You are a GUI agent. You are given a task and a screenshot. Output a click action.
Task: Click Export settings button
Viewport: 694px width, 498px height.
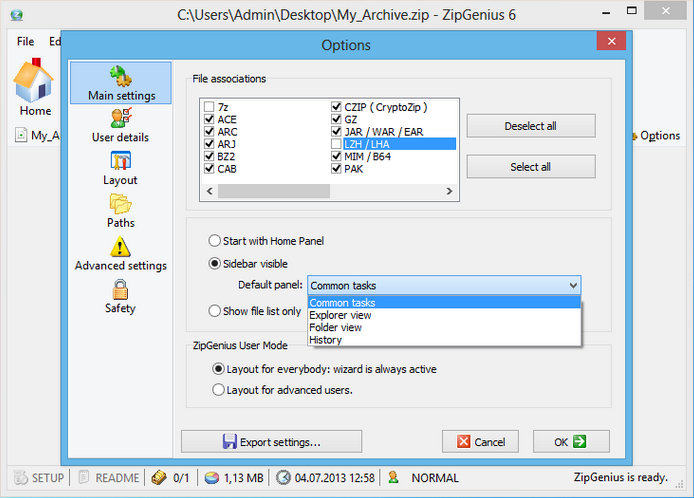point(271,442)
